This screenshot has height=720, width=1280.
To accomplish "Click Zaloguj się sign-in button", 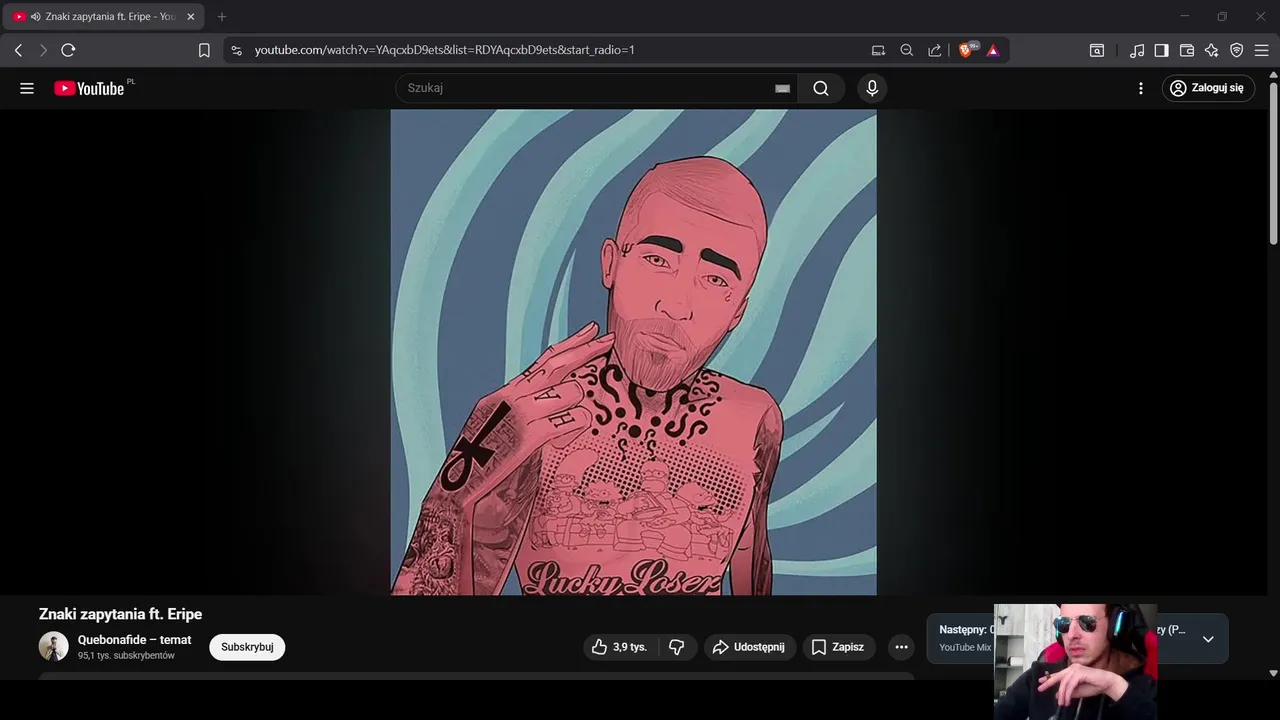I will pyautogui.click(x=1208, y=88).
